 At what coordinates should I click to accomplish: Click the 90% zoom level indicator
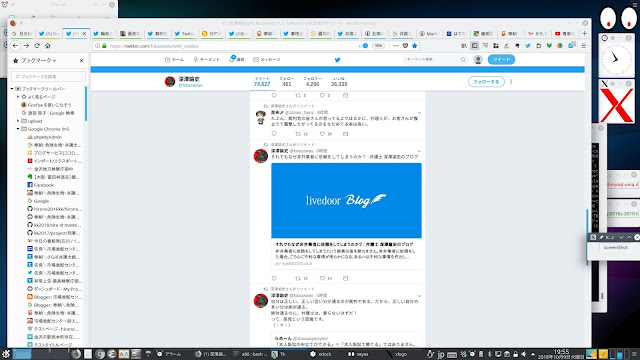point(378,46)
